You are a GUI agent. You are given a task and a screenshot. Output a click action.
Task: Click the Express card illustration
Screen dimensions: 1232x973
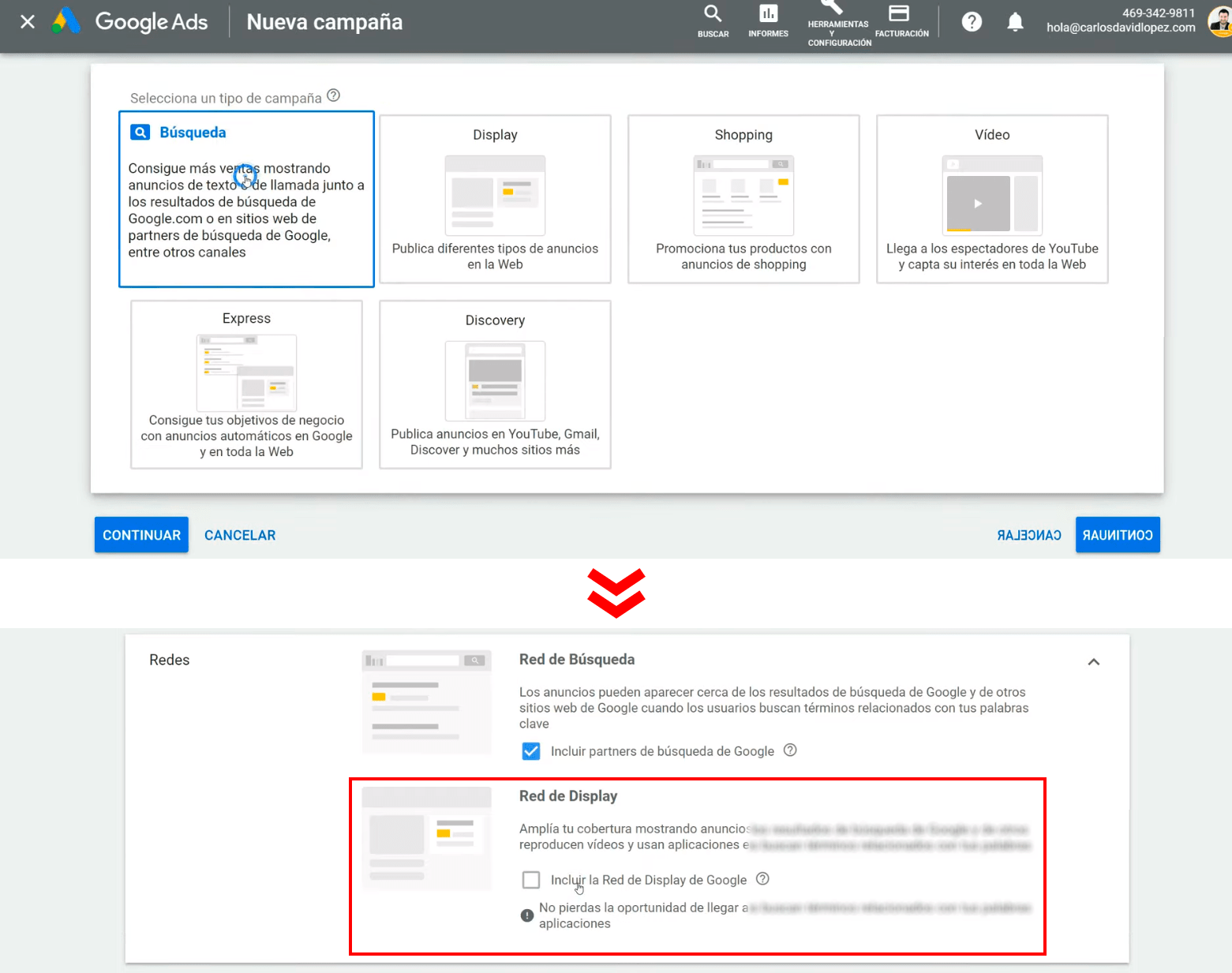click(x=246, y=372)
